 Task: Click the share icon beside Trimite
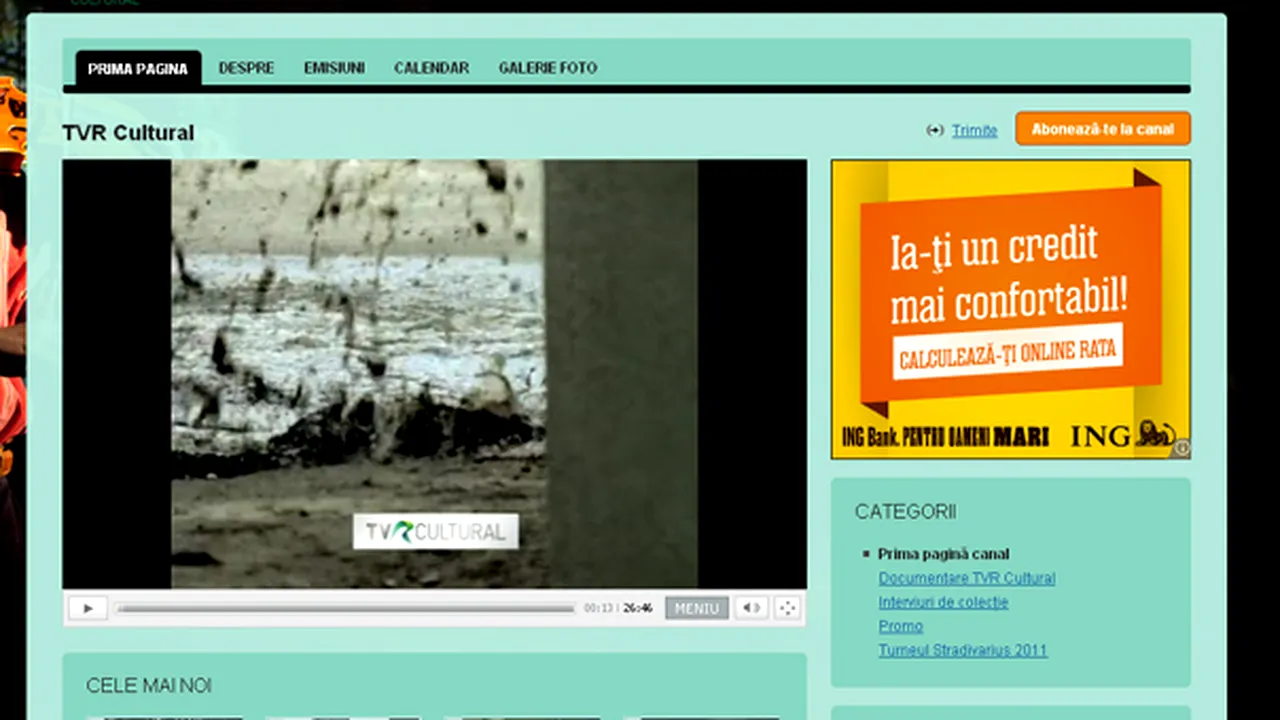pyautogui.click(x=935, y=130)
